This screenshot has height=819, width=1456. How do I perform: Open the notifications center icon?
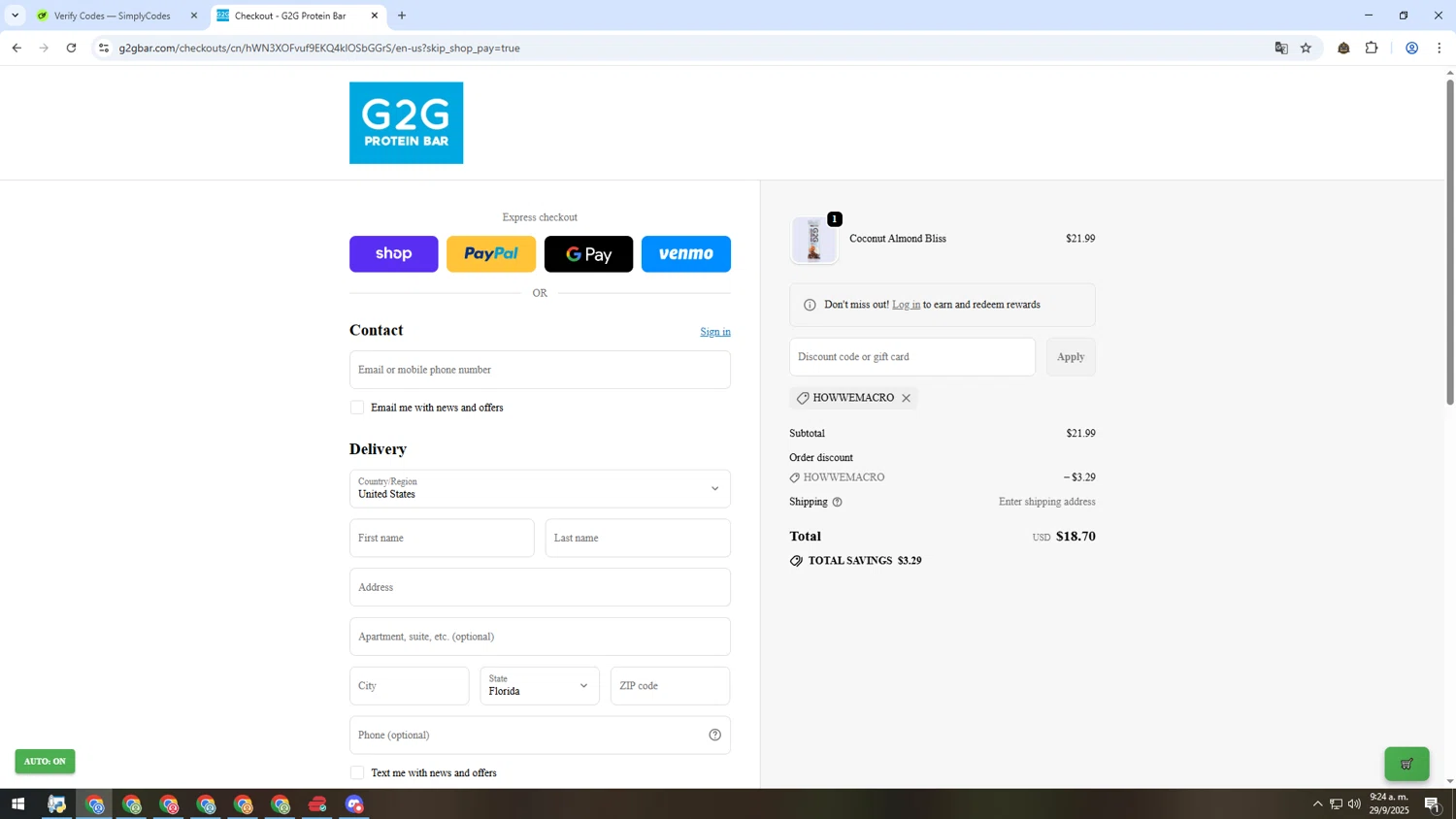(x=1433, y=804)
